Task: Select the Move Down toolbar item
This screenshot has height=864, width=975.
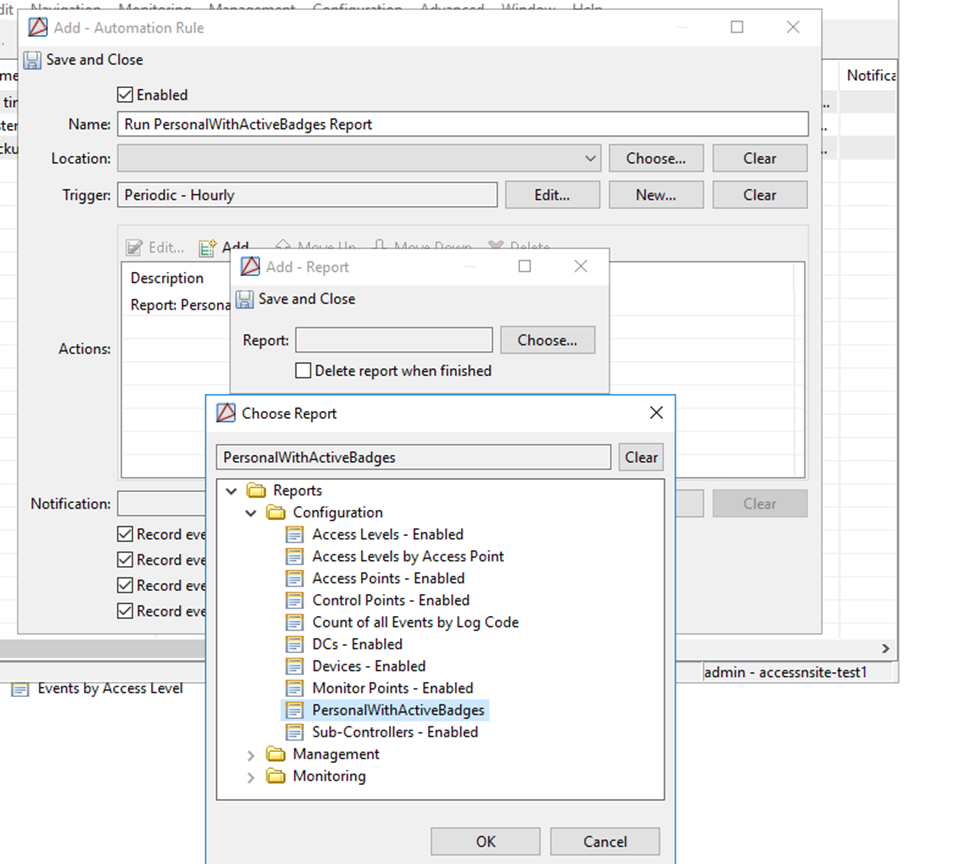Action: coord(423,246)
